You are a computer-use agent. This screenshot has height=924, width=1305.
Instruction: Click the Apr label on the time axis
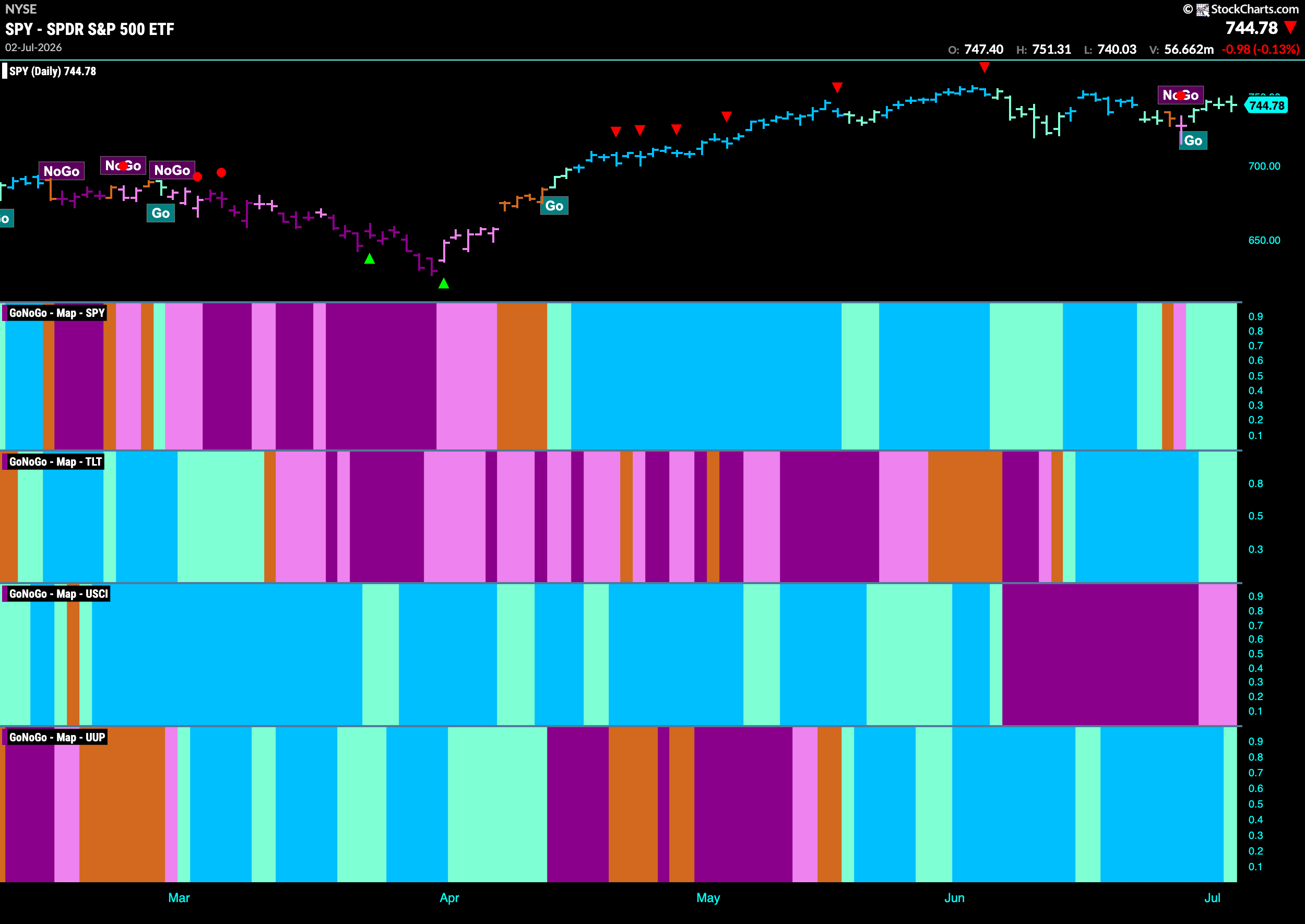click(449, 898)
